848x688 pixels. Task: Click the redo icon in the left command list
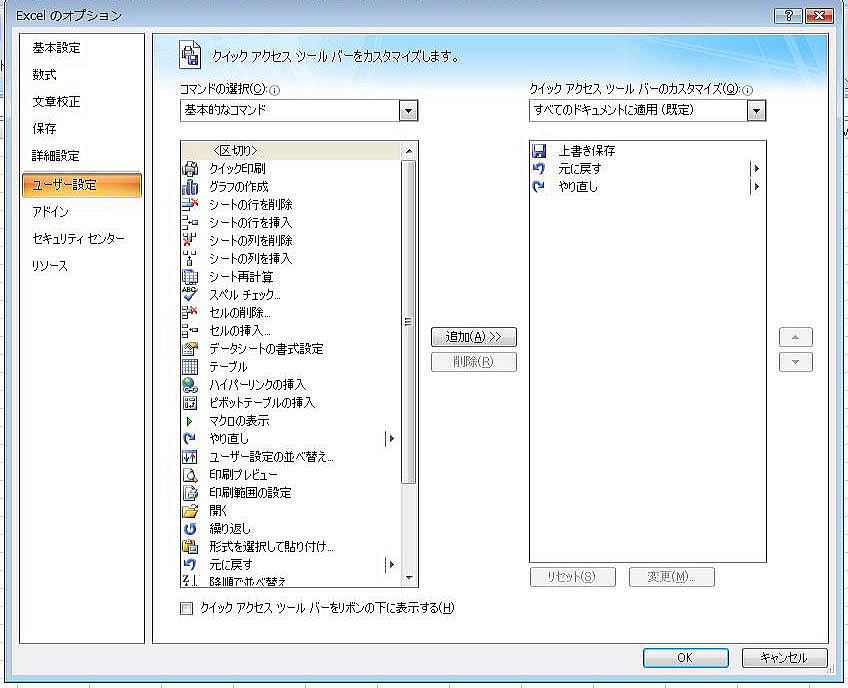[190, 439]
